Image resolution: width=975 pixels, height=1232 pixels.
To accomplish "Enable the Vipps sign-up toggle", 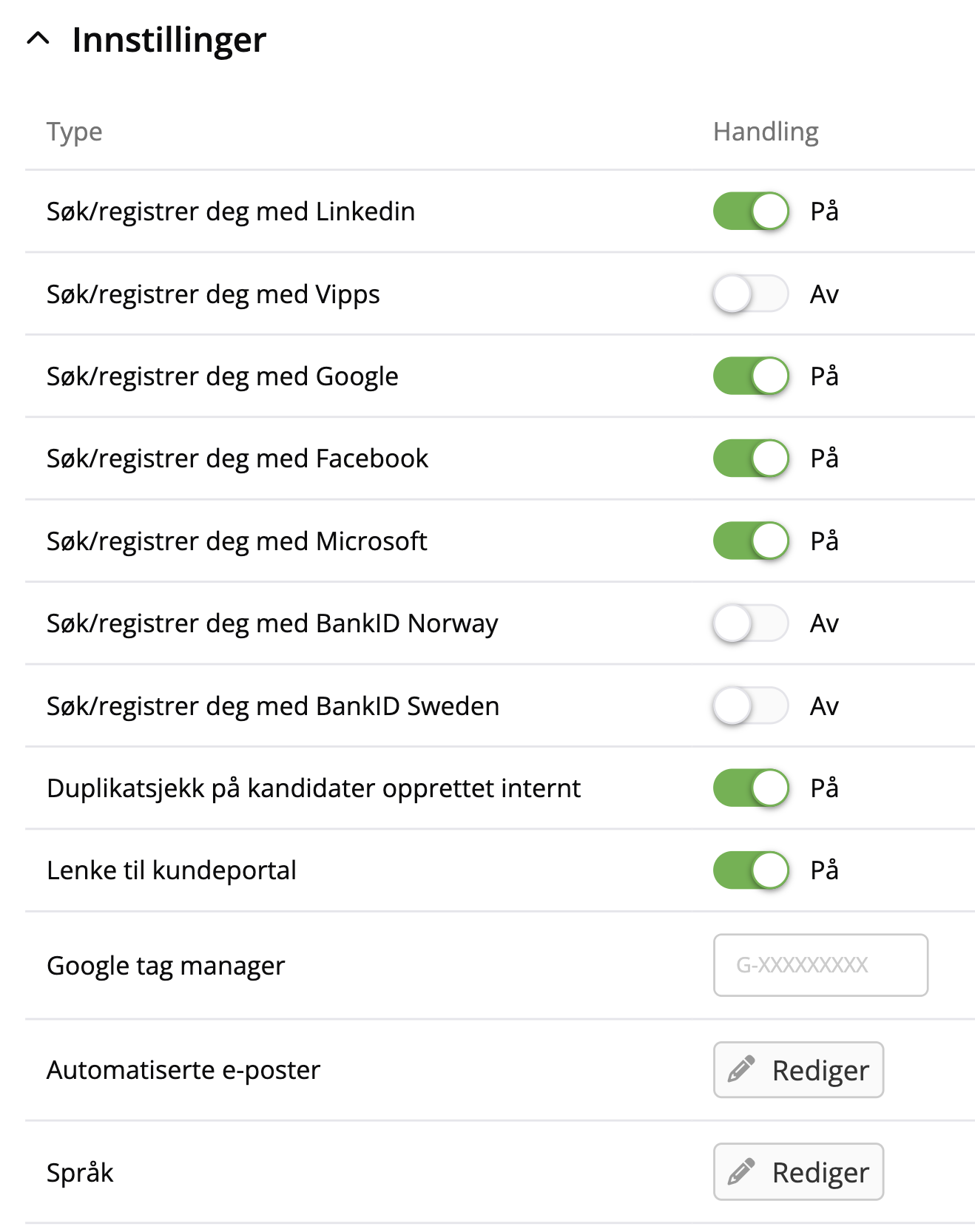I will pyautogui.click(x=751, y=294).
